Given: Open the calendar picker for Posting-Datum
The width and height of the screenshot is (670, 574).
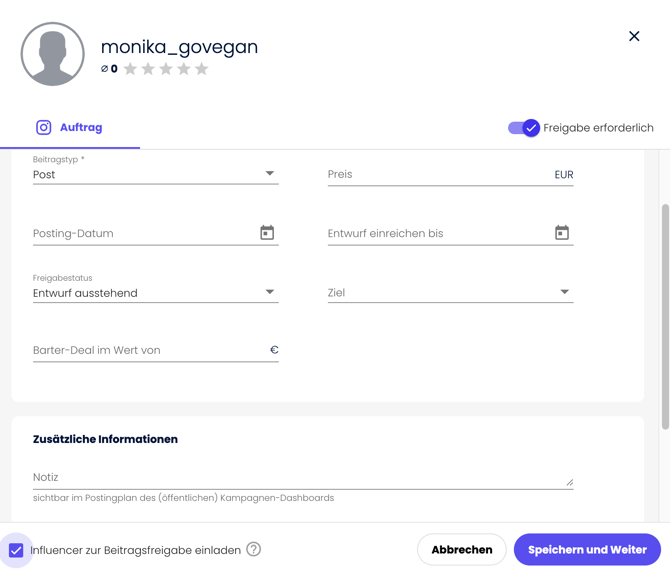Looking at the screenshot, I should [x=267, y=233].
